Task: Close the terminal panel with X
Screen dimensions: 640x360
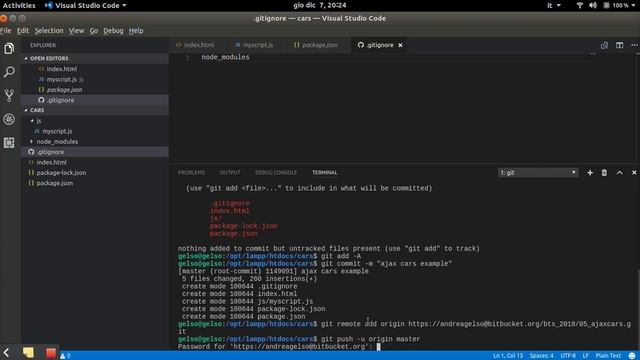Action: click(634, 173)
